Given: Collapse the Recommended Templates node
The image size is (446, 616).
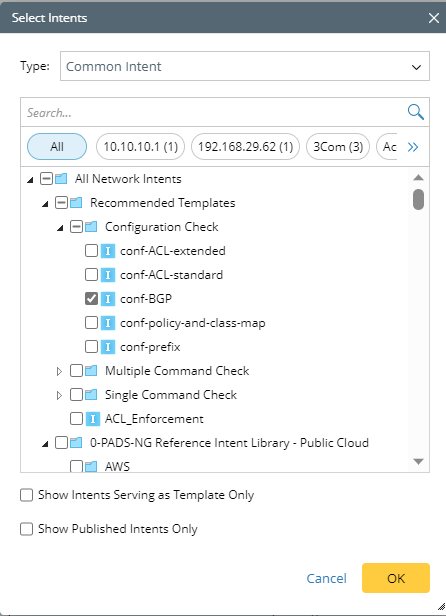Looking at the screenshot, I should click(x=45, y=204).
